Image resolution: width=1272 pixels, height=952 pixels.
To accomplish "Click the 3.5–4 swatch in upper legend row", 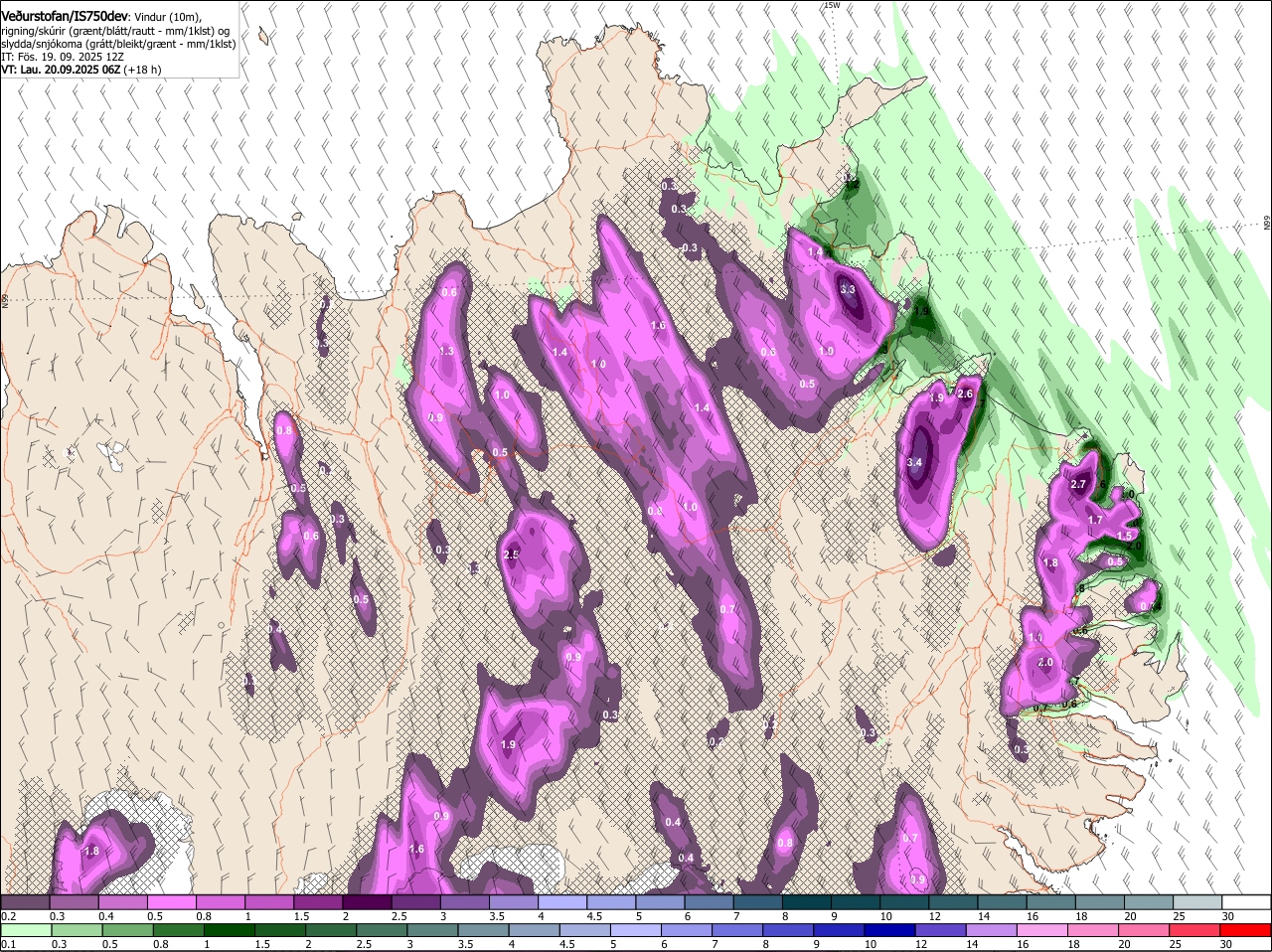I will [x=514, y=902].
